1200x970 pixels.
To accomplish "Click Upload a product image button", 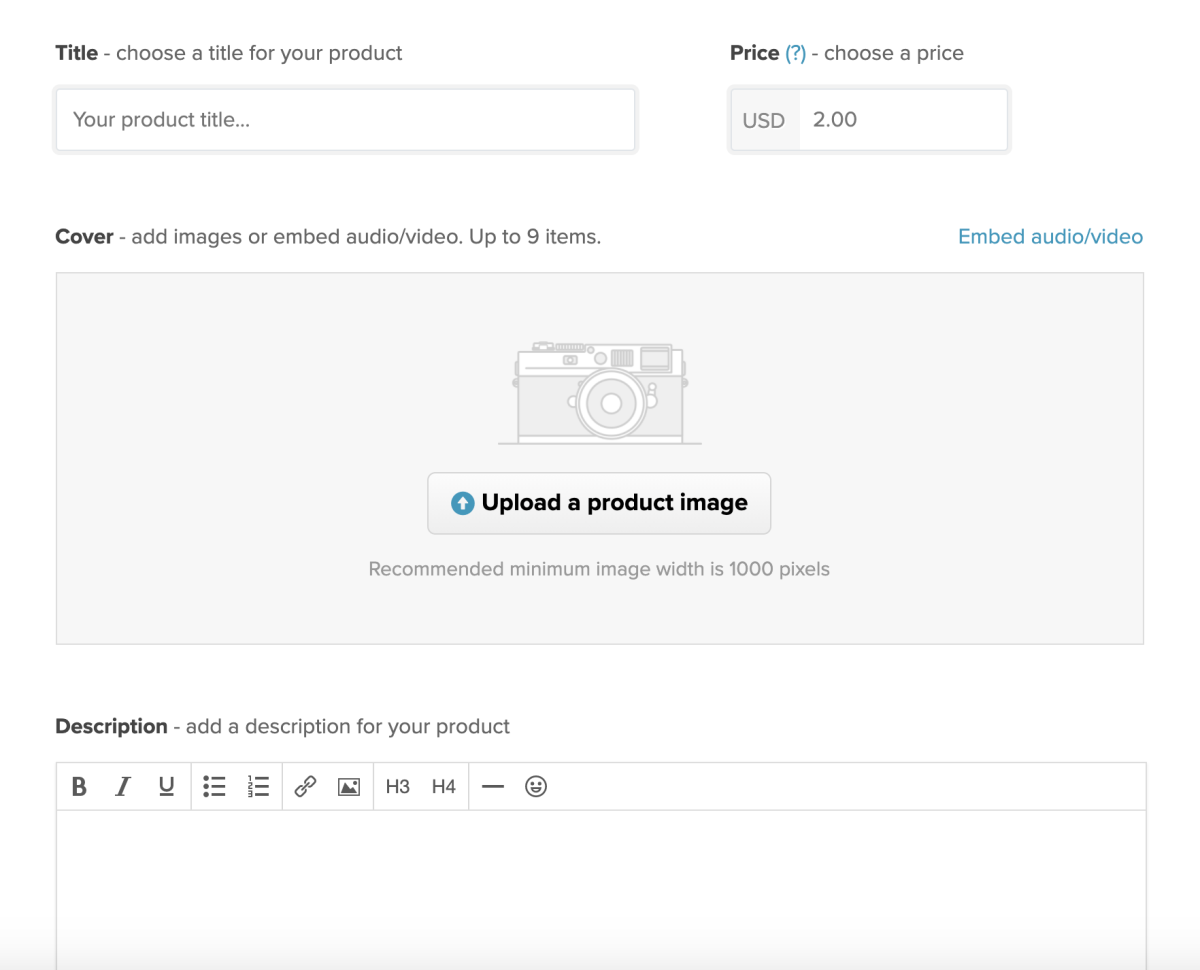I will coord(599,503).
